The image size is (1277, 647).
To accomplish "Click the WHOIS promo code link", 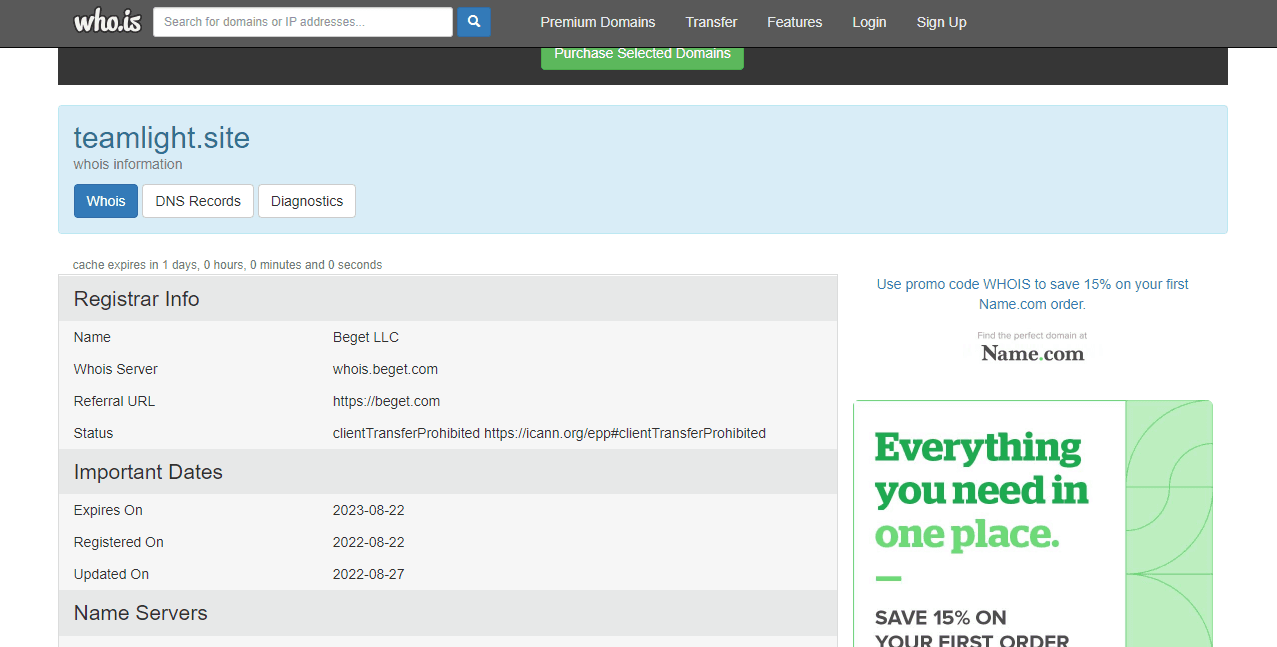I will coord(1032,294).
